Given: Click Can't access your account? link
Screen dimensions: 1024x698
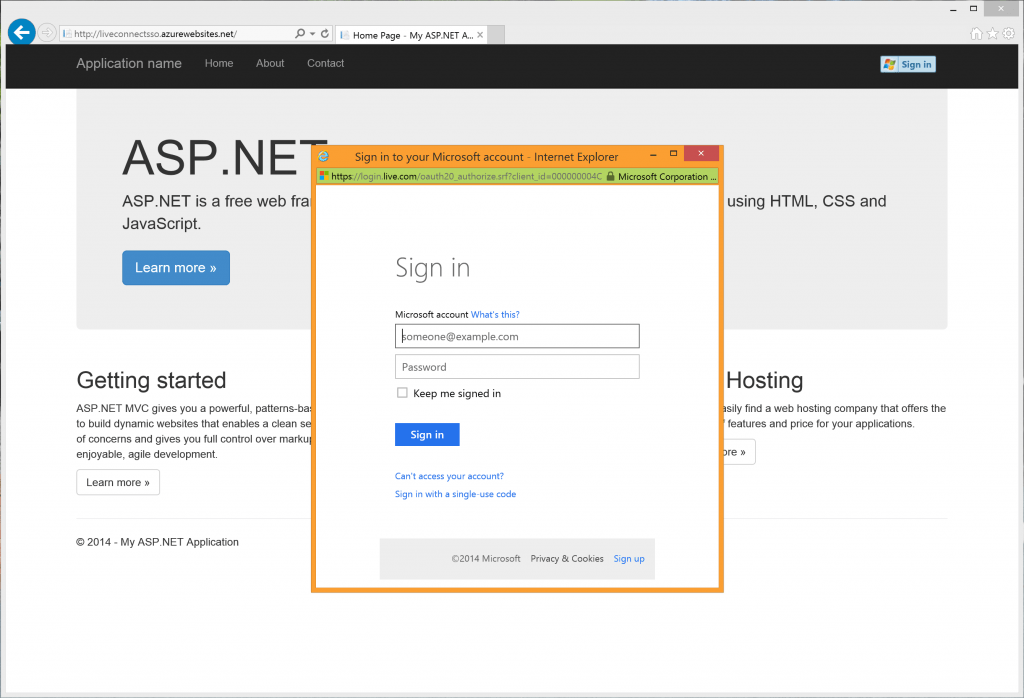Looking at the screenshot, I should tap(449, 476).
